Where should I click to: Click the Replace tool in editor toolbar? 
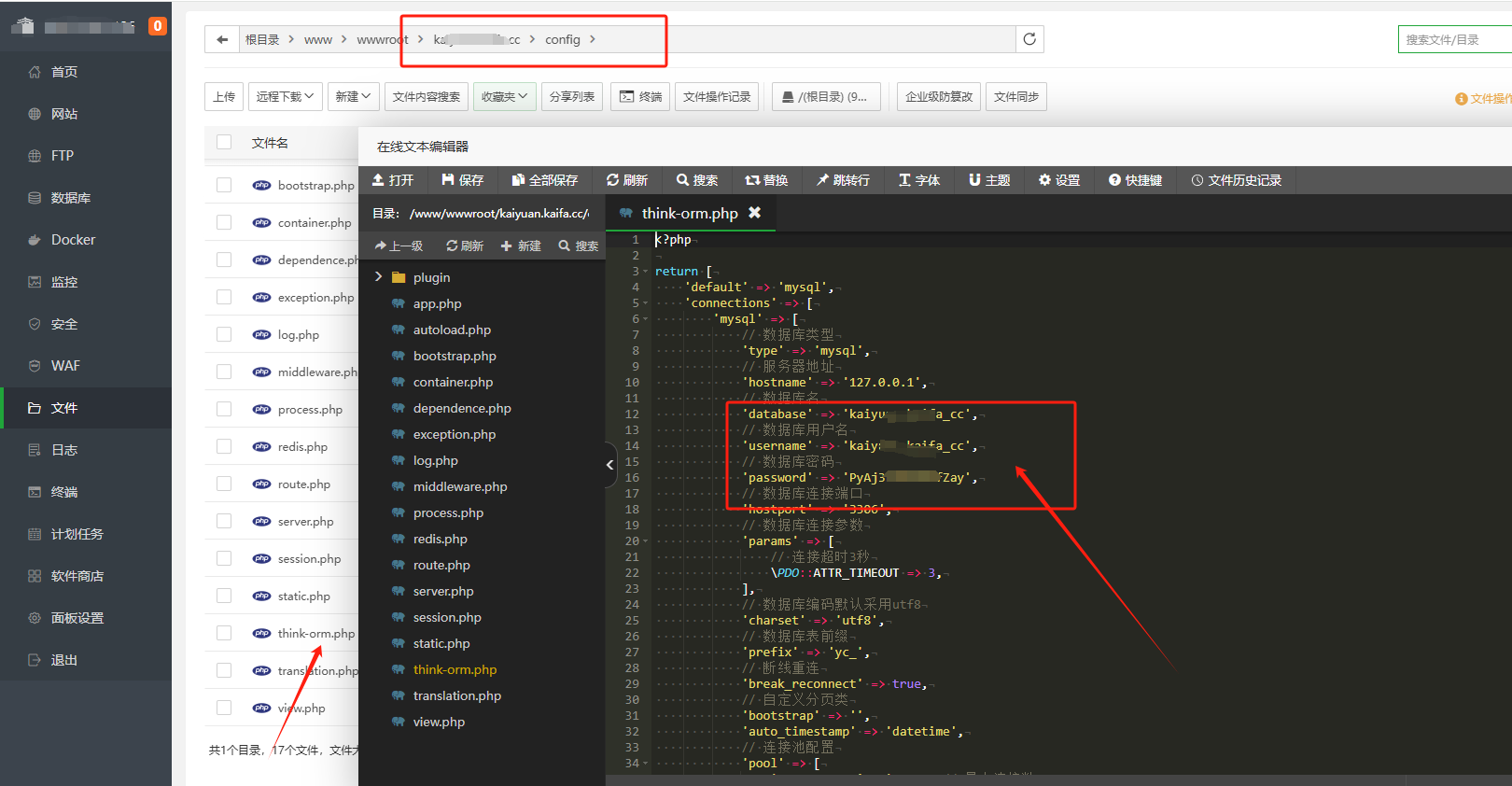766,180
